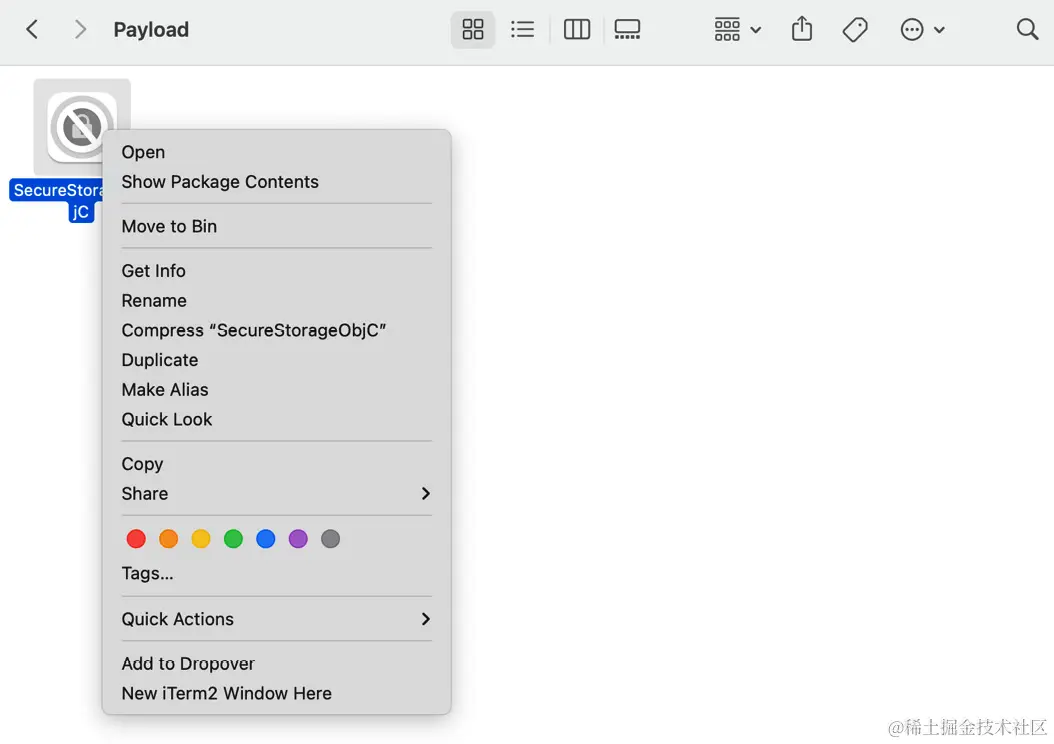Switch to icon grid view
This screenshot has width=1054, height=744.
click(473, 30)
